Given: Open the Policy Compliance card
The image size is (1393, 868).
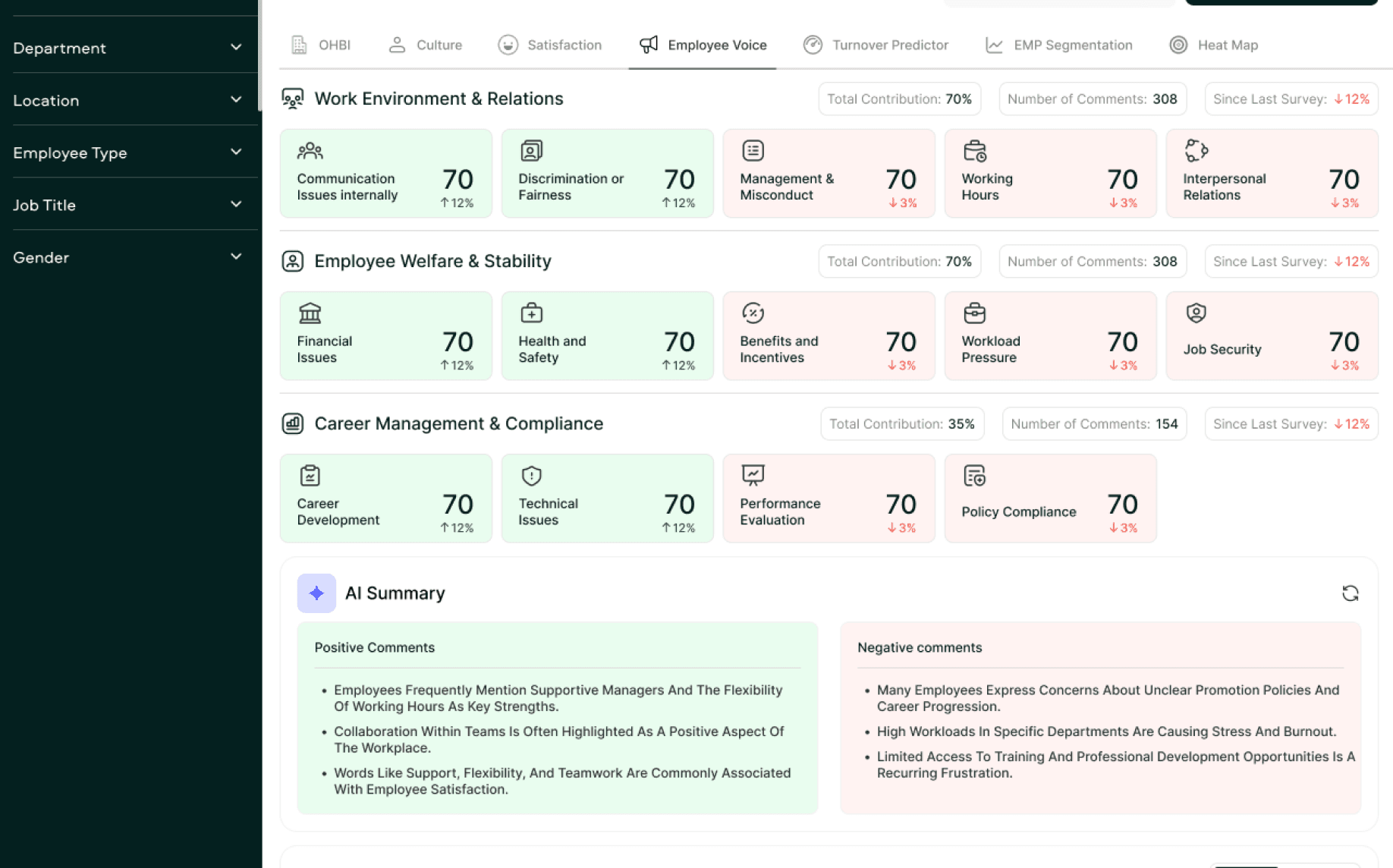Looking at the screenshot, I should (x=1050, y=498).
